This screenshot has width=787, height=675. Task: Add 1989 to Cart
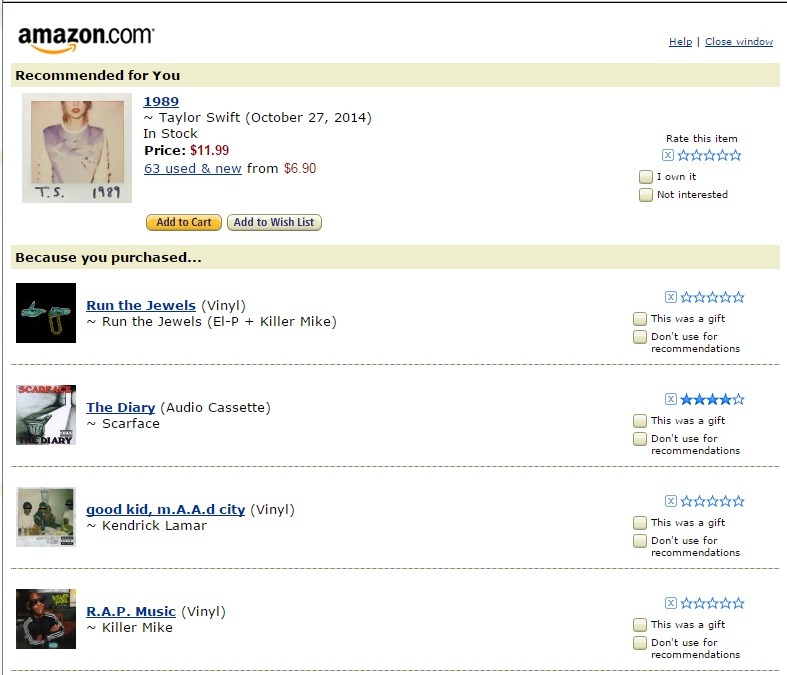[184, 223]
